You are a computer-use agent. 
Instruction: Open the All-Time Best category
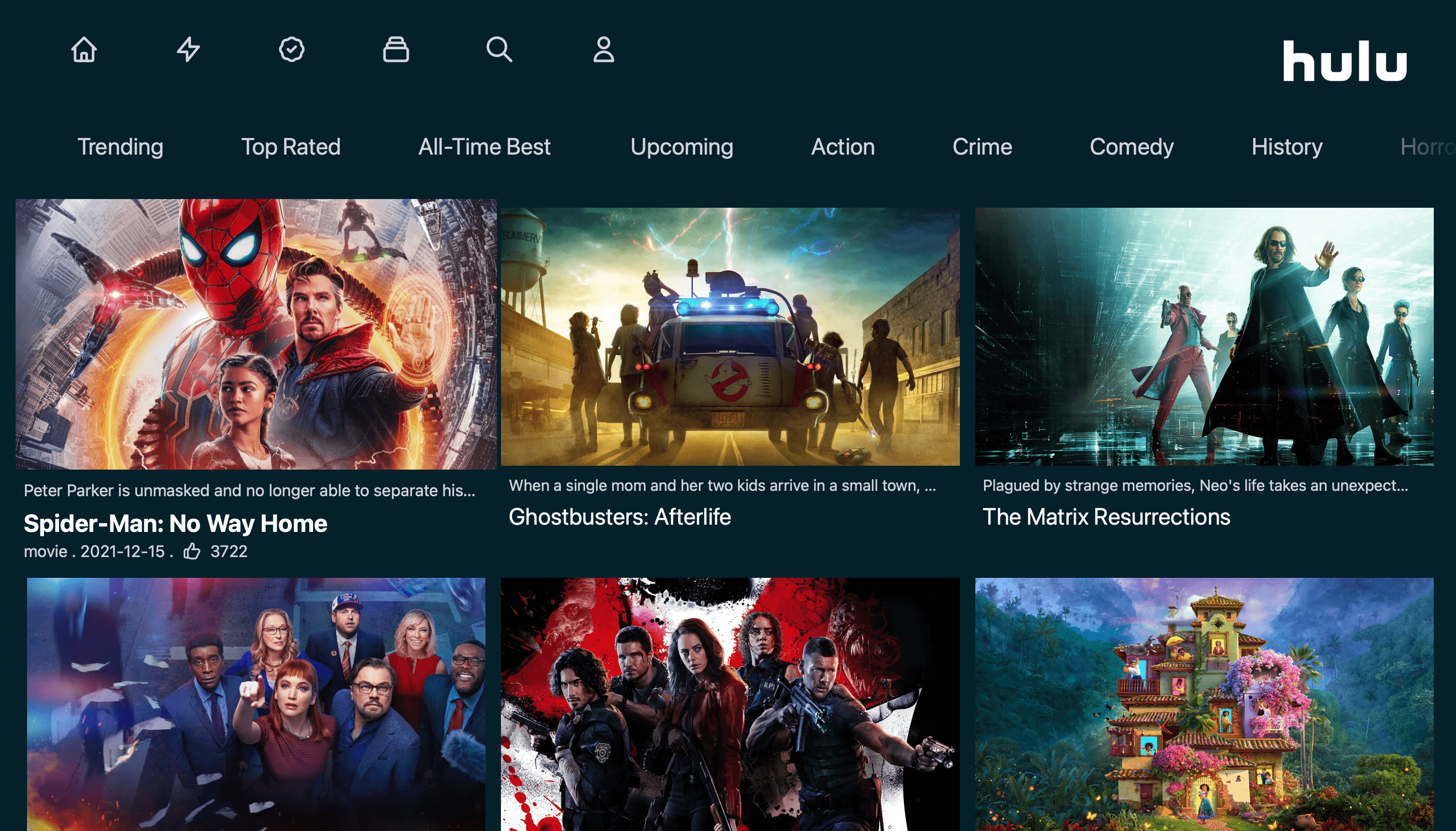tap(485, 147)
